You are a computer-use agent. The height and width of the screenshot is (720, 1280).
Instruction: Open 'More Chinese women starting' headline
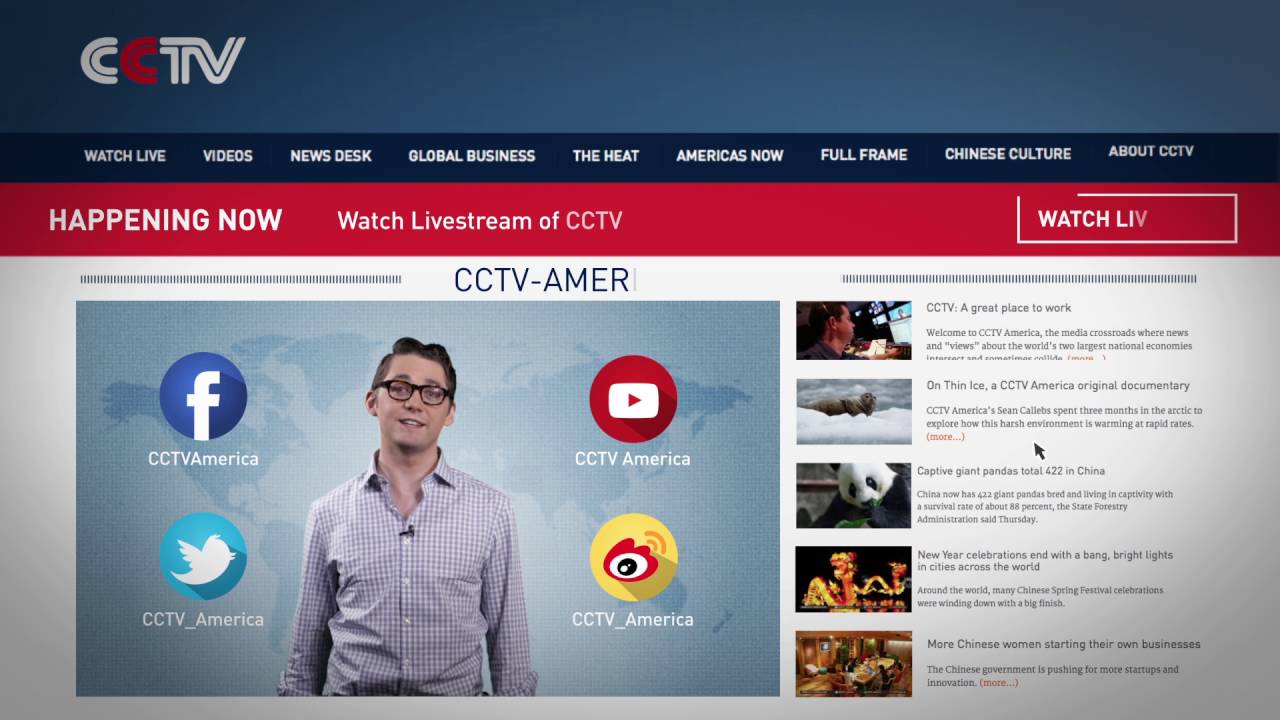1064,644
